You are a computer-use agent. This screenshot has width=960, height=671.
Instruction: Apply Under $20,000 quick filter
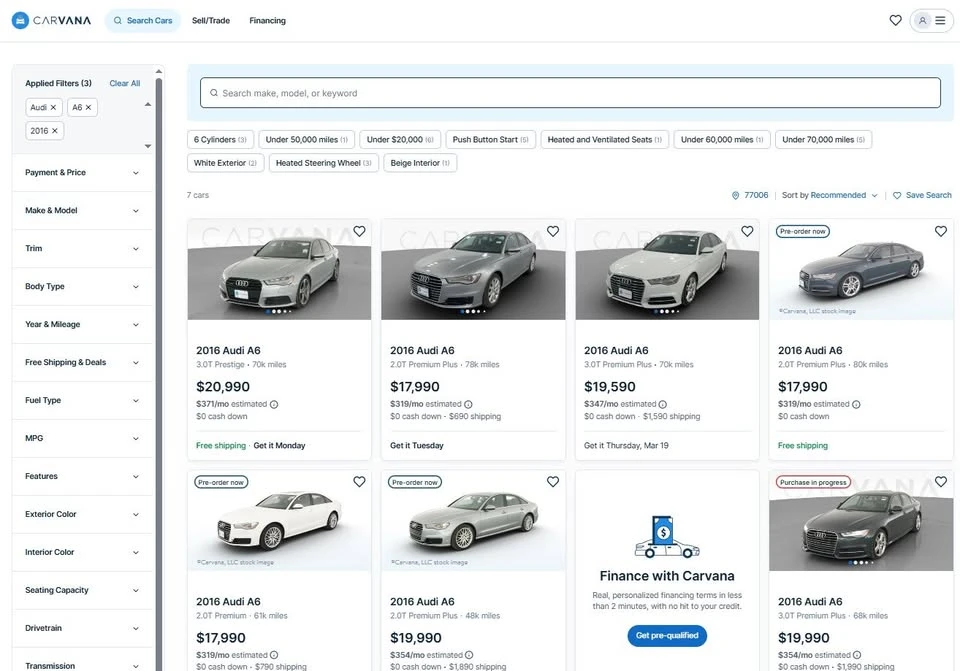400,140
